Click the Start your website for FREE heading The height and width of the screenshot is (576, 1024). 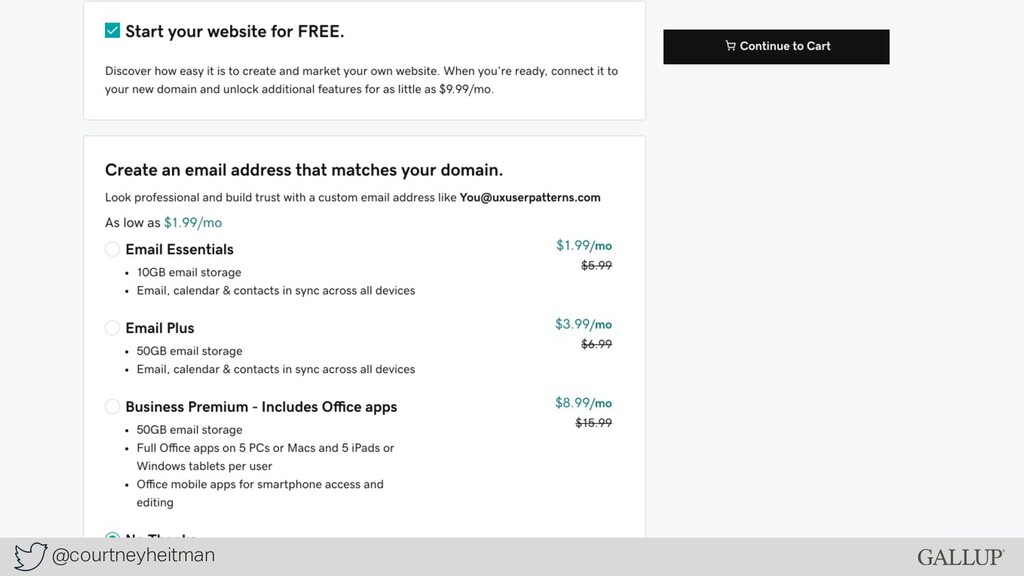click(x=234, y=31)
